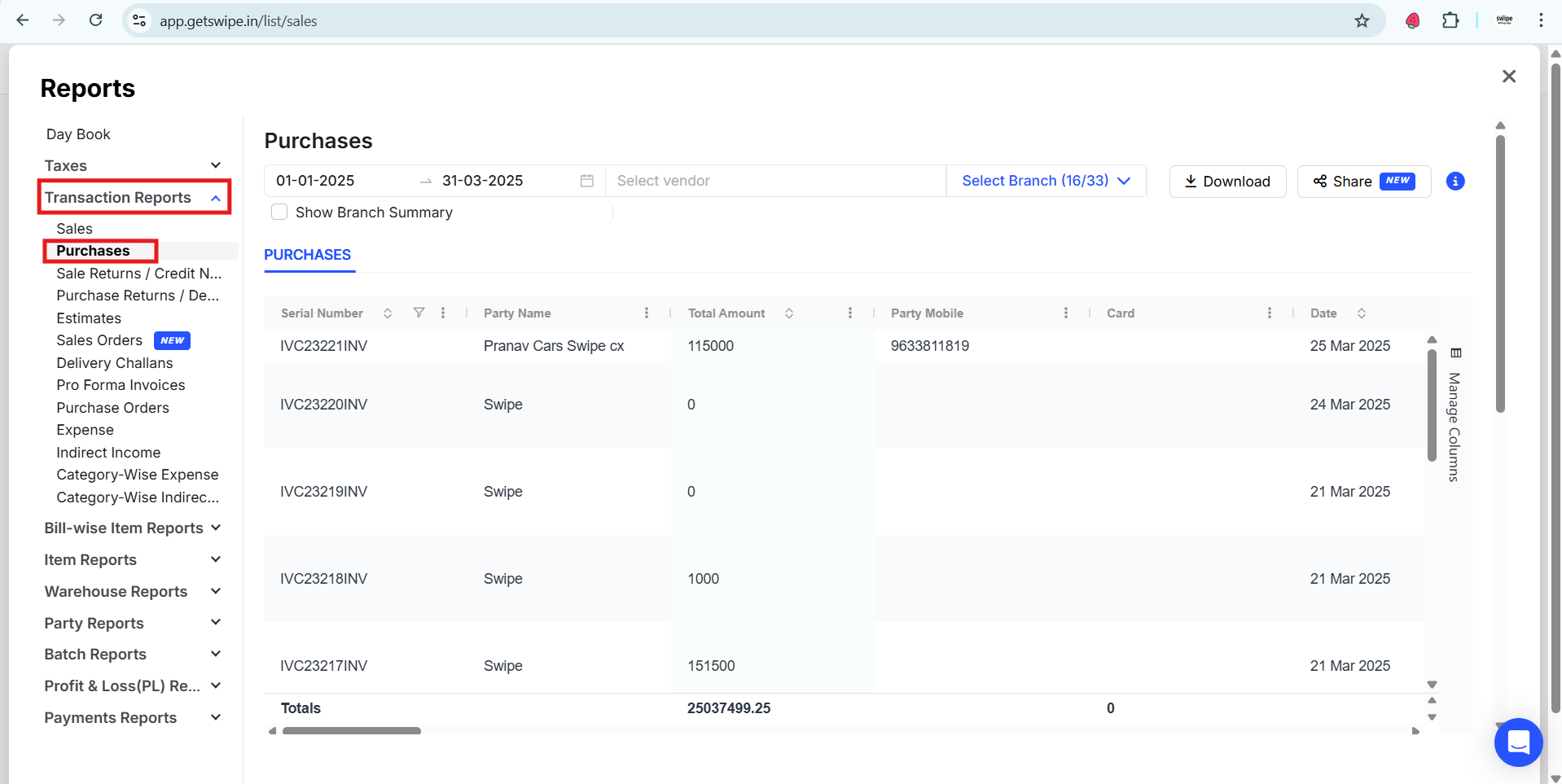
Task: Sort by Serial Number column
Action: [x=388, y=313]
